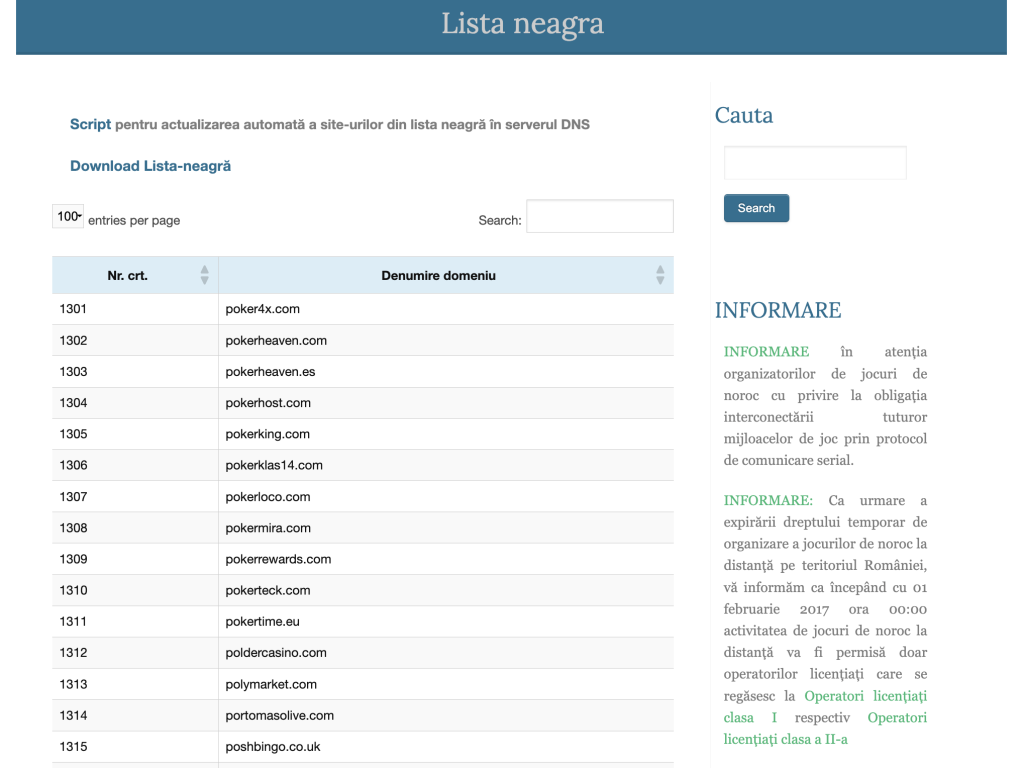Select the polymarket.com row
The width and height of the screenshot is (1024, 768).
[362, 684]
